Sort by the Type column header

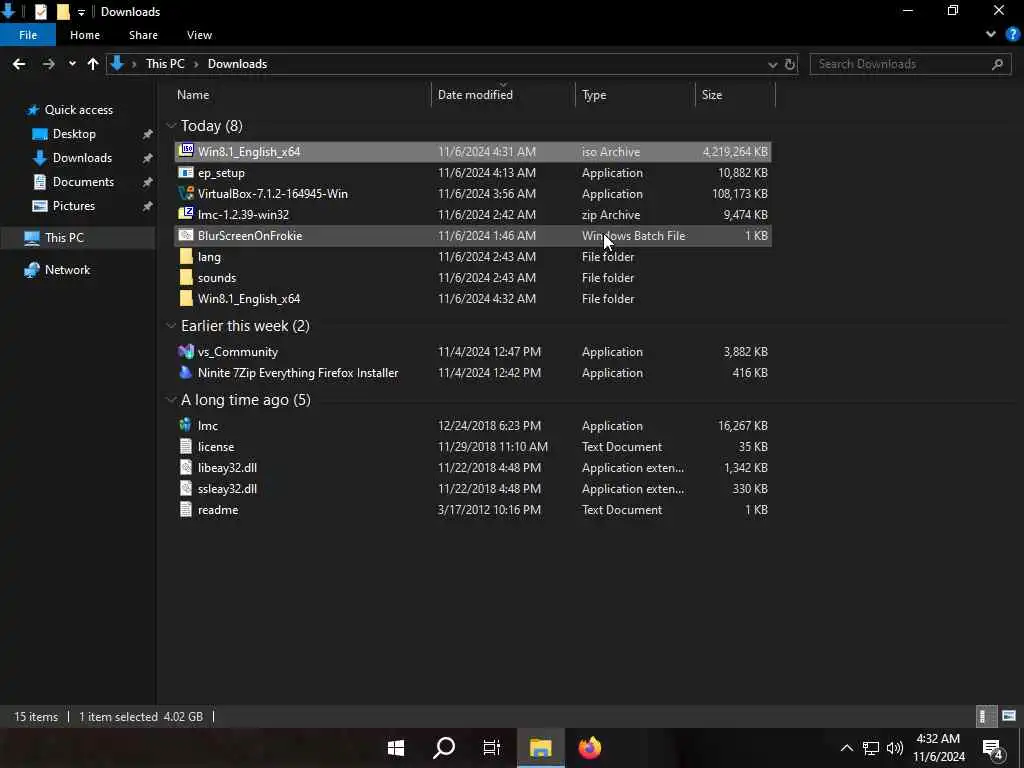[635, 95]
